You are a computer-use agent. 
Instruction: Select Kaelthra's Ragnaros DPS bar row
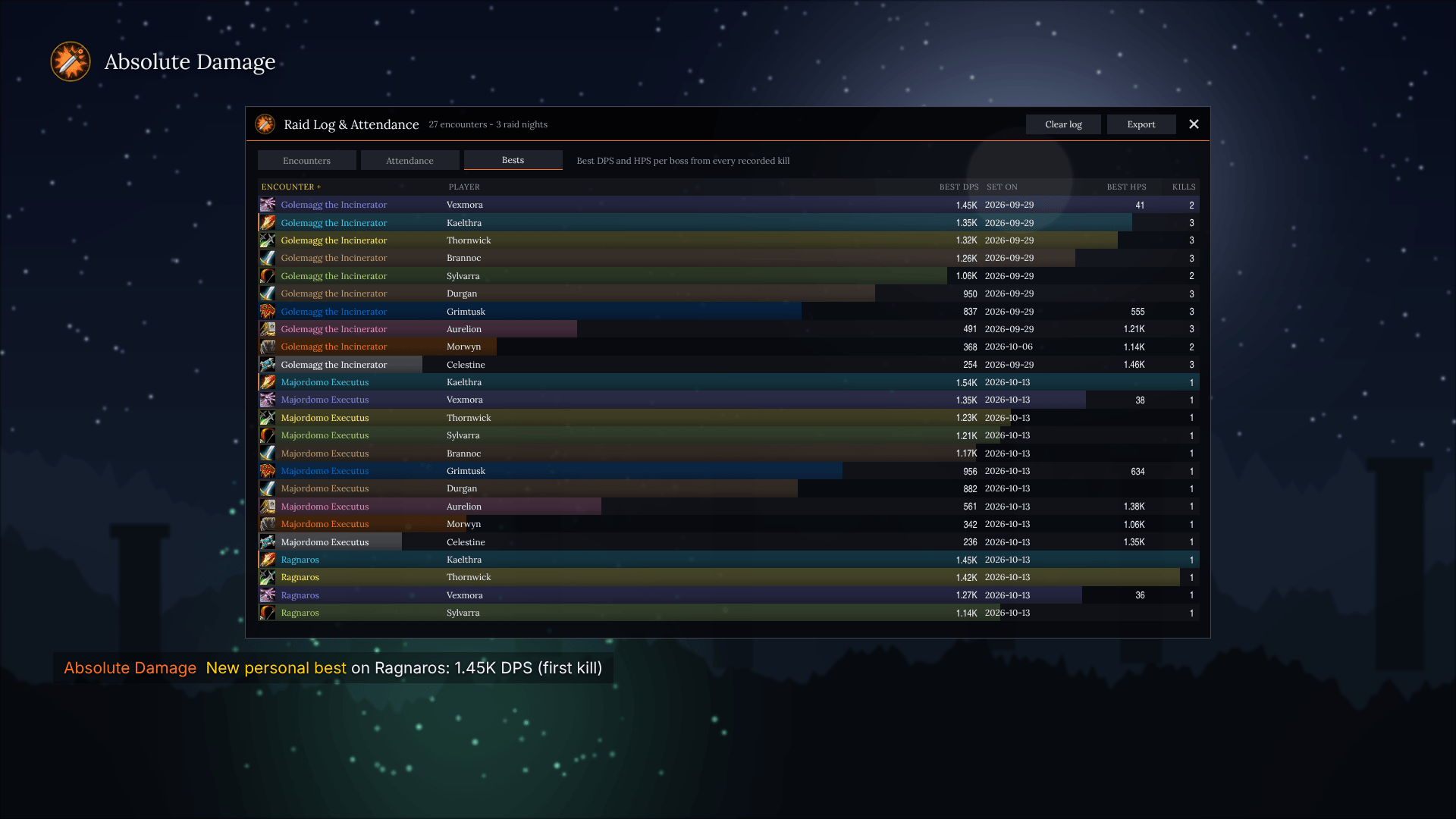729,560
